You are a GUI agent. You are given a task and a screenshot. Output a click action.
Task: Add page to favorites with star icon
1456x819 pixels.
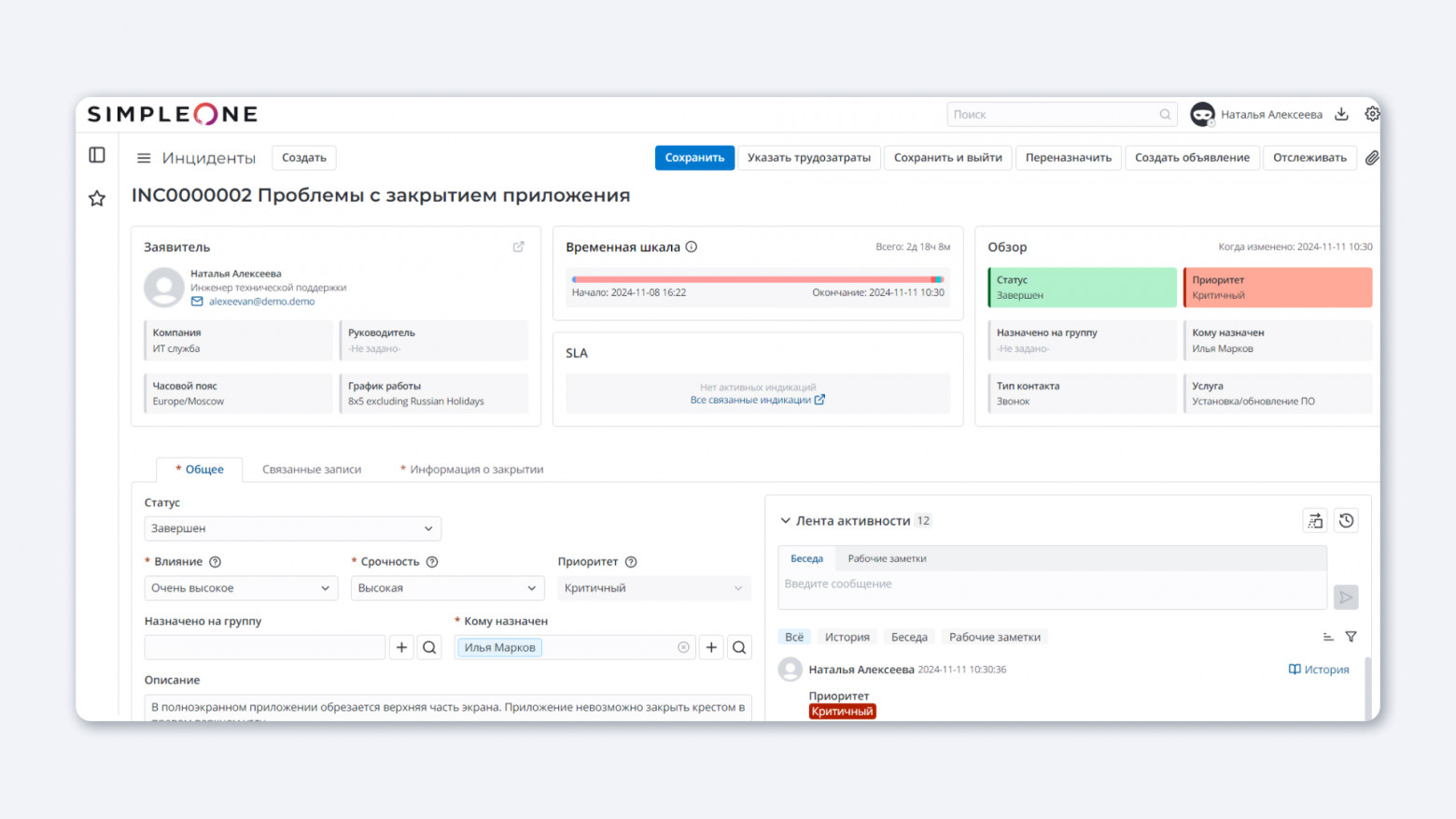(x=97, y=198)
